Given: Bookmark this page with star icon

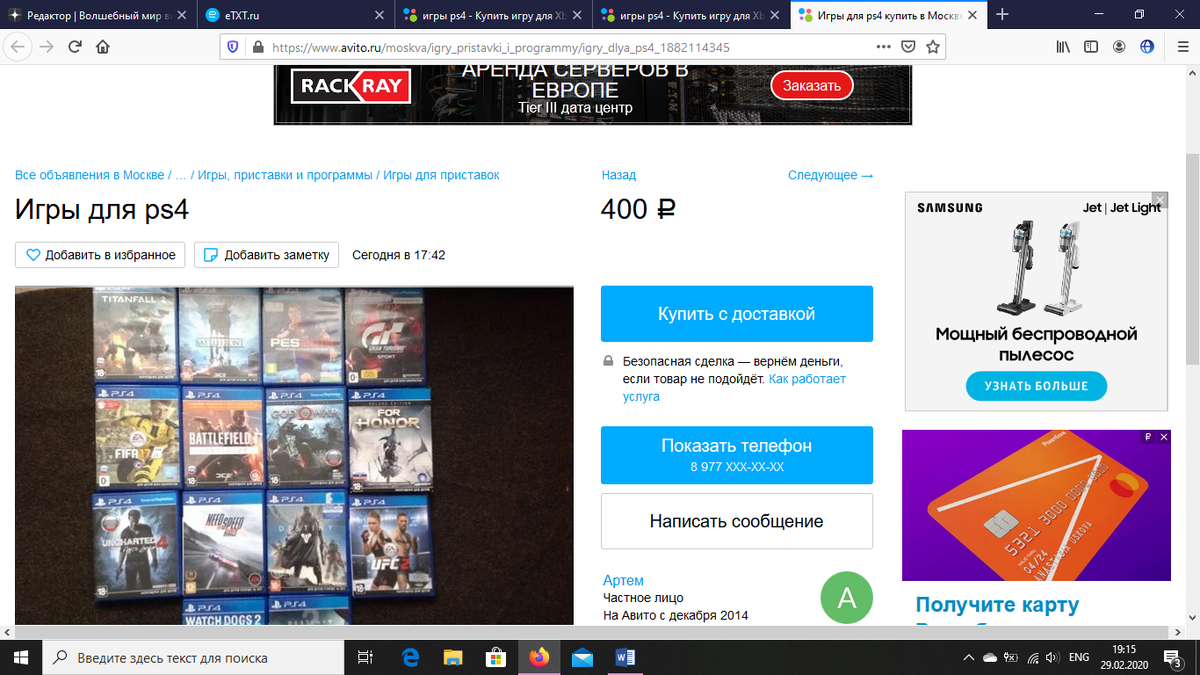Looking at the screenshot, I should pyautogui.click(x=933, y=47).
